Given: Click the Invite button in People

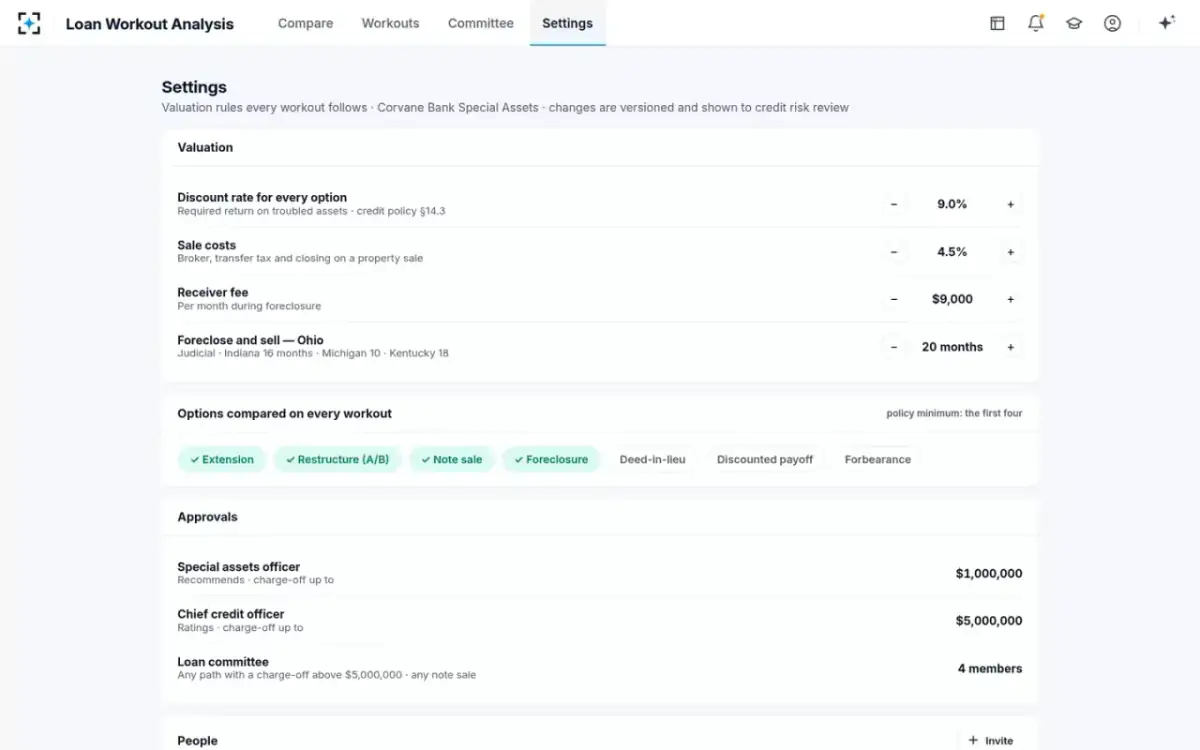Looking at the screenshot, I should pyautogui.click(x=991, y=741).
